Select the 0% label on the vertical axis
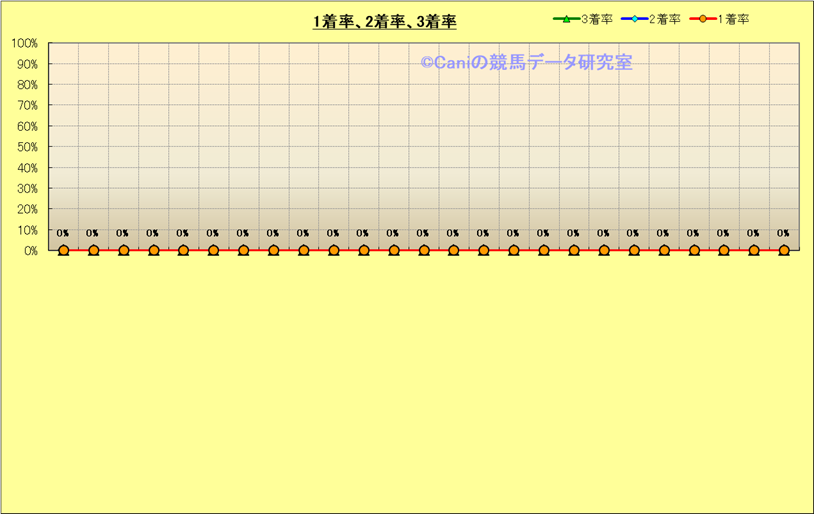This screenshot has height=514, width=814. tap(30, 251)
